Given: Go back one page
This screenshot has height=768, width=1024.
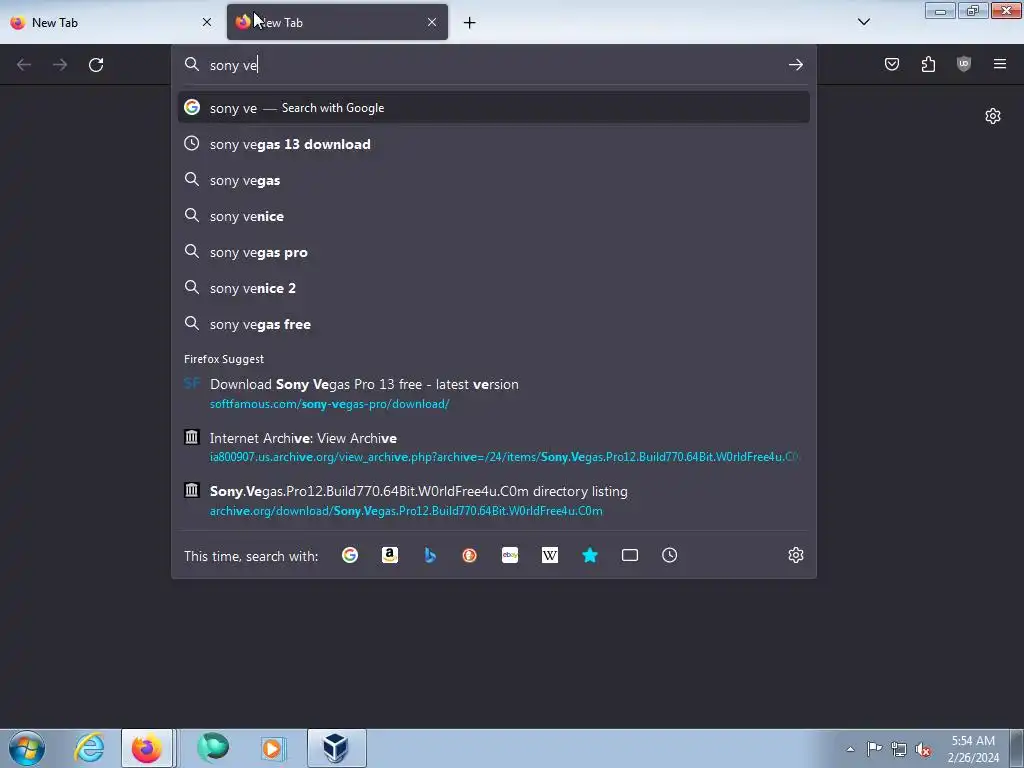Looking at the screenshot, I should tap(24, 65).
